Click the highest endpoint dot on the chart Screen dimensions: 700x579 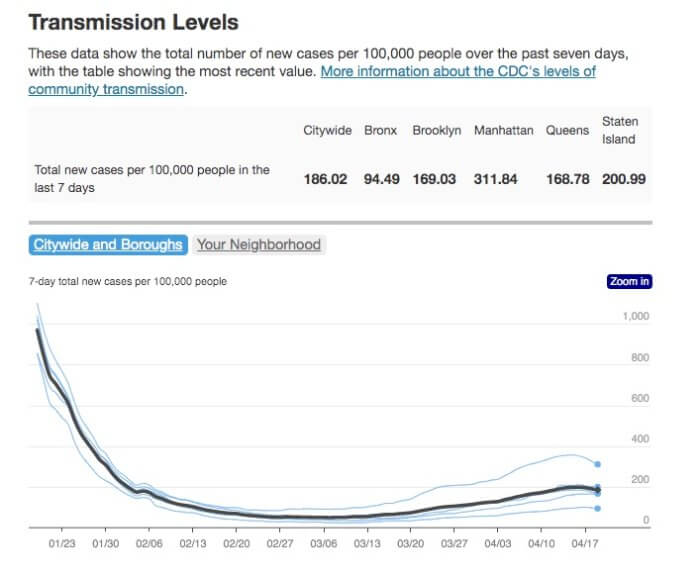point(597,464)
